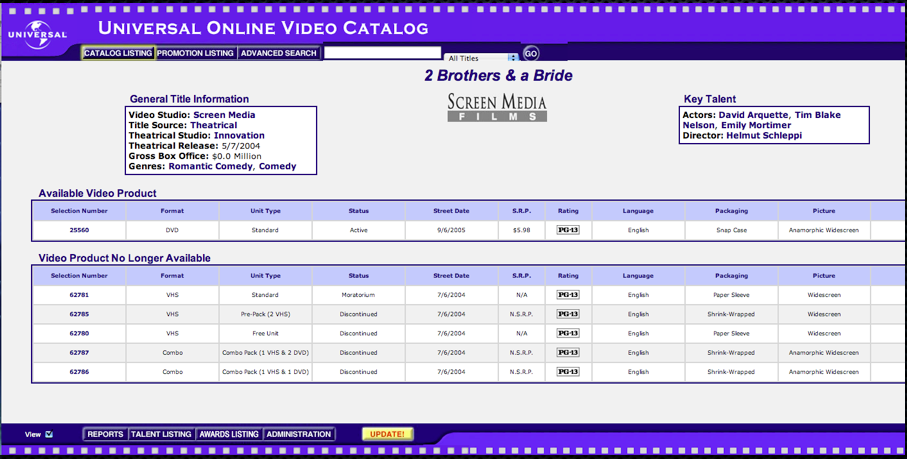Image resolution: width=907 pixels, height=459 pixels.
Task: Click Format header in No Longer Available table
Action: (172, 276)
